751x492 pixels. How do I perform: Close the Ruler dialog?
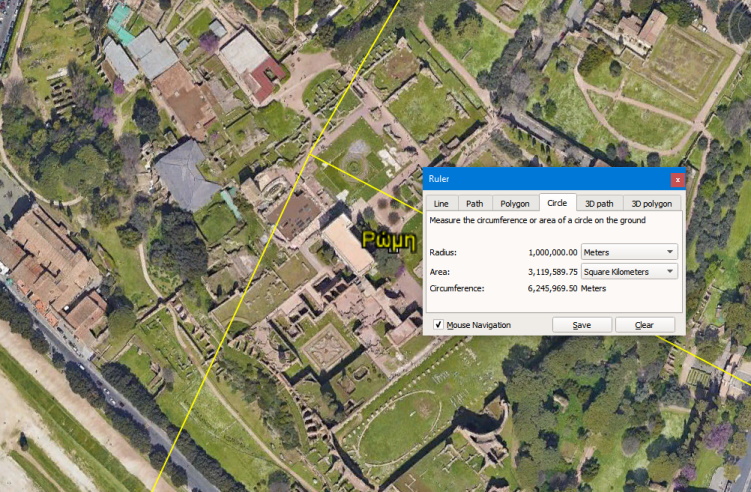coord(677,180)
